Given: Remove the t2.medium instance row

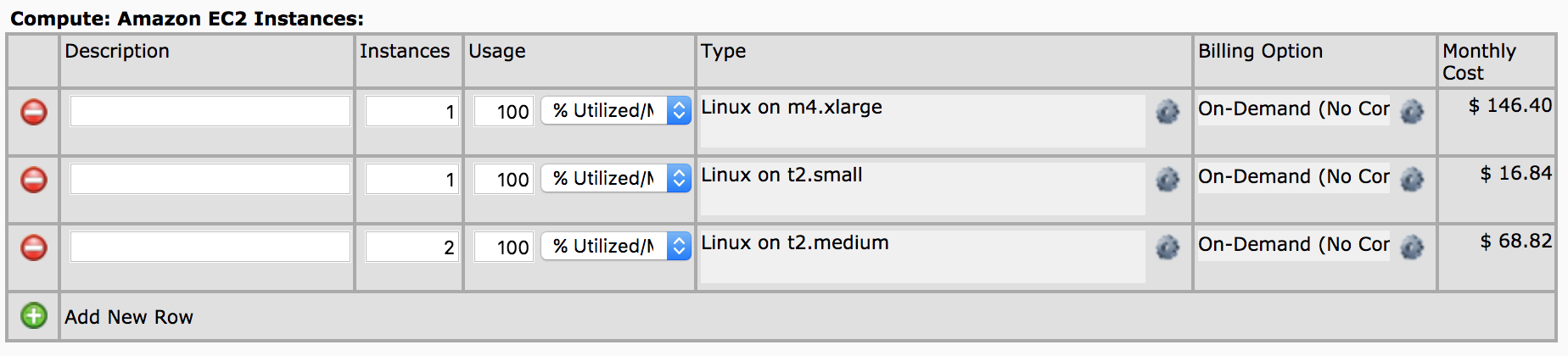Looking at the screenshot, I should [x=34, y=248].
